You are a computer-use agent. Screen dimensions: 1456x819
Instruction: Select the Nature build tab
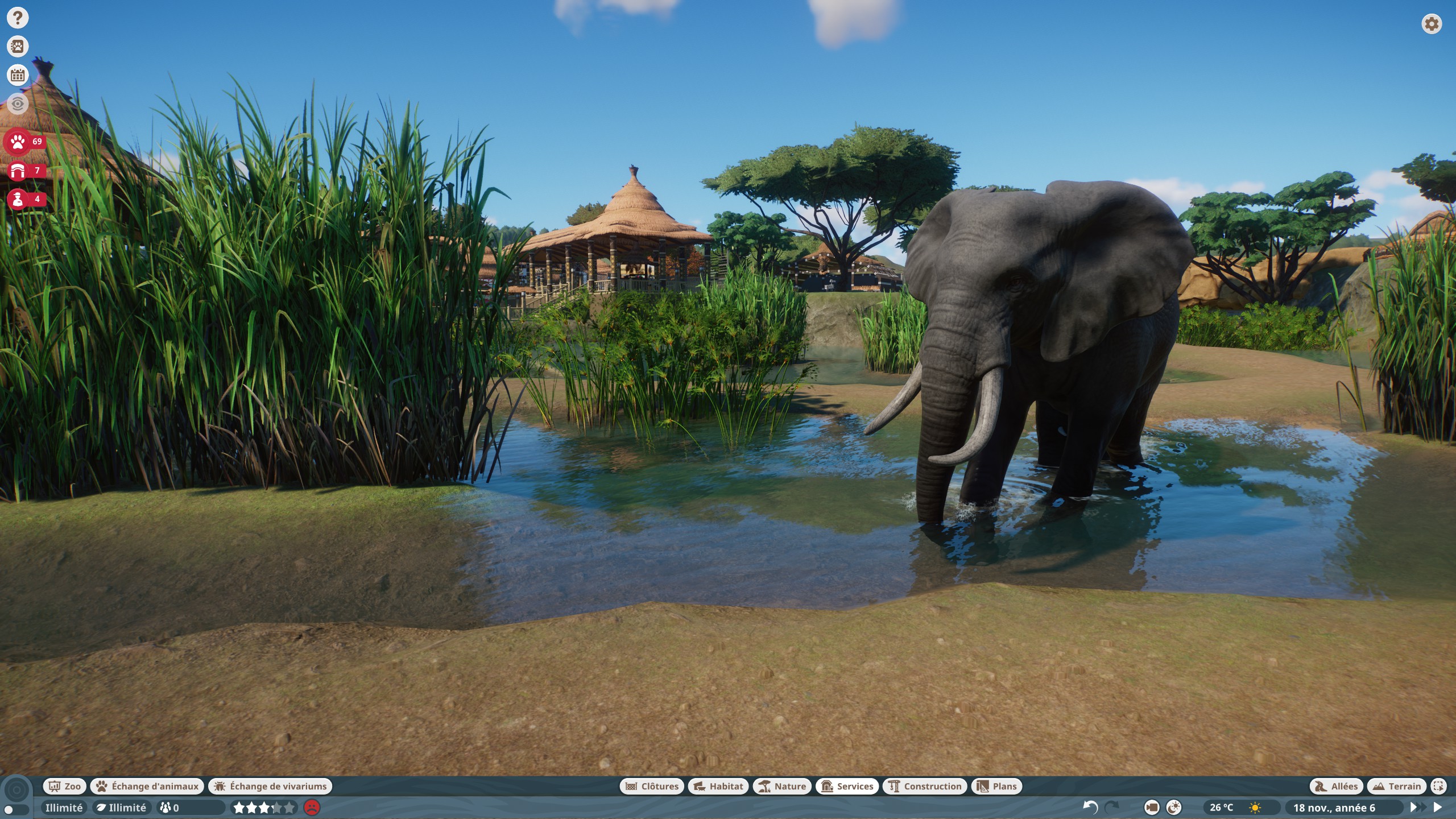click(782, 786)
